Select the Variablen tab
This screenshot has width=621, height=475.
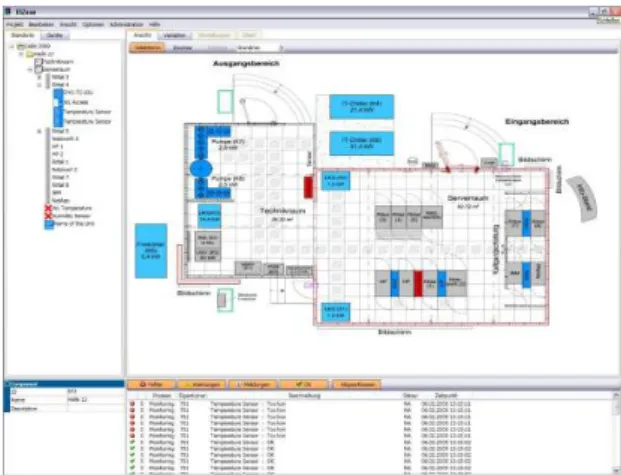[175, 35]
